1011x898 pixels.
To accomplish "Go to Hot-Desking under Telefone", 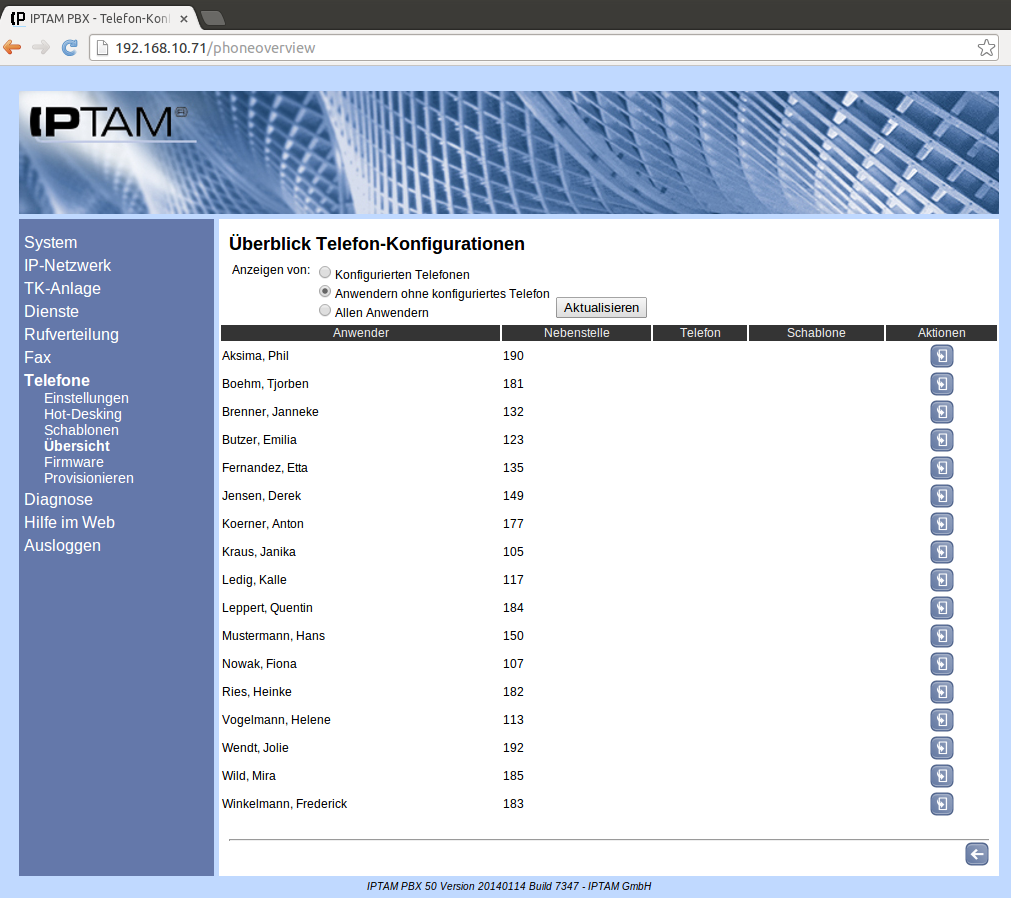I will 83,414.
